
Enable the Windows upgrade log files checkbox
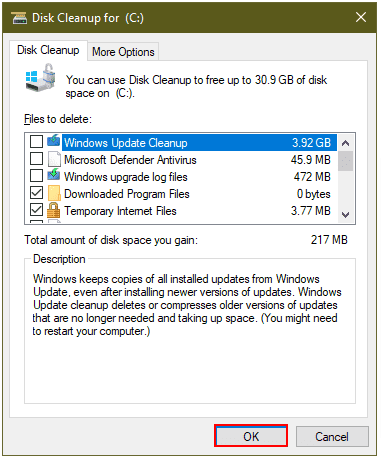click(x=36, y=176)
